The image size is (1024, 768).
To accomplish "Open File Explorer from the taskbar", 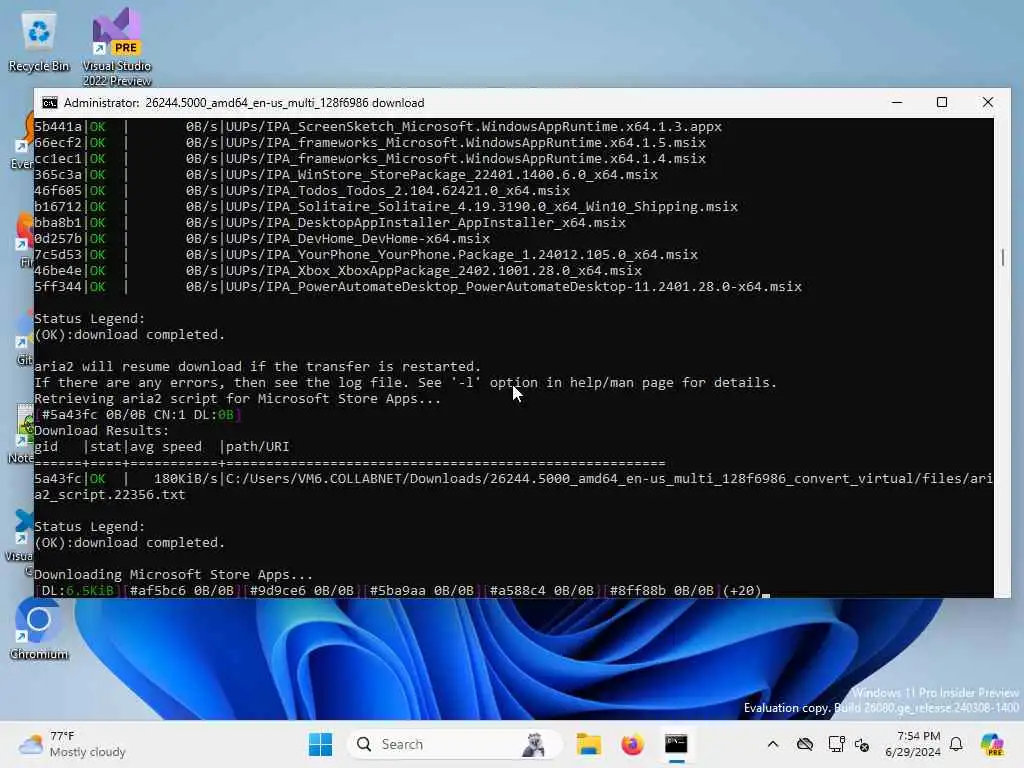I will point(588,744).
